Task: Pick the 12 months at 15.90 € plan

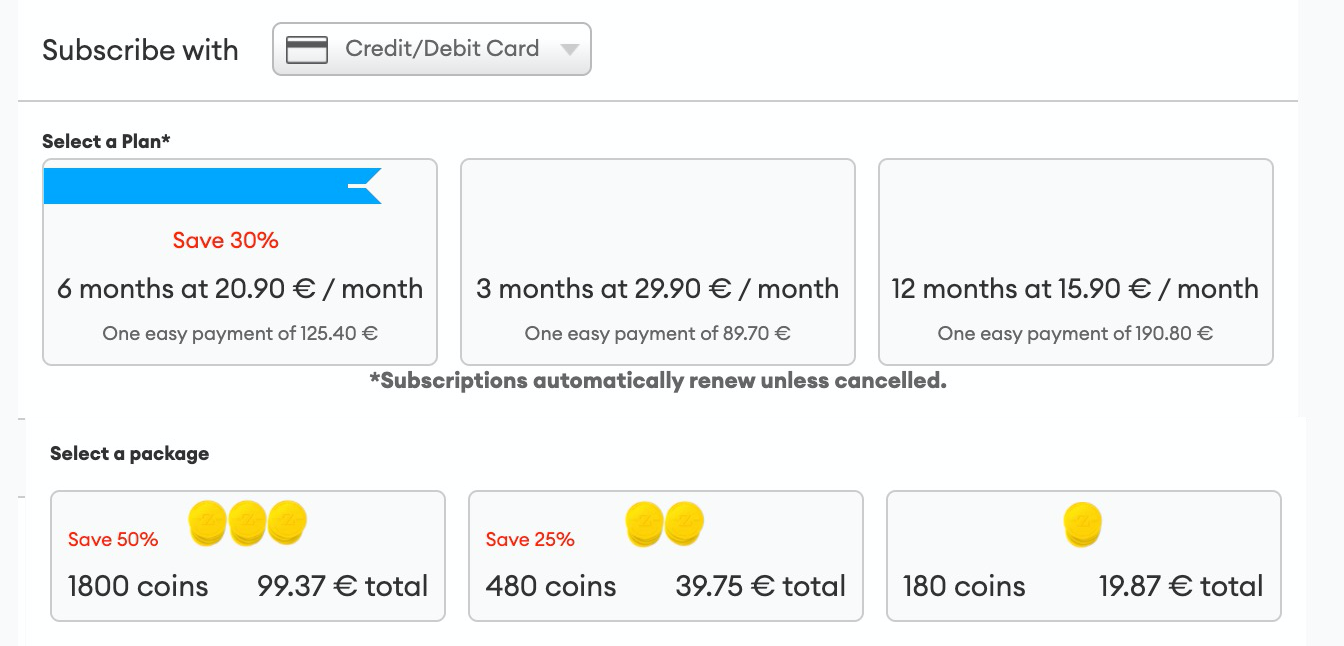Action: point(1075,289)
